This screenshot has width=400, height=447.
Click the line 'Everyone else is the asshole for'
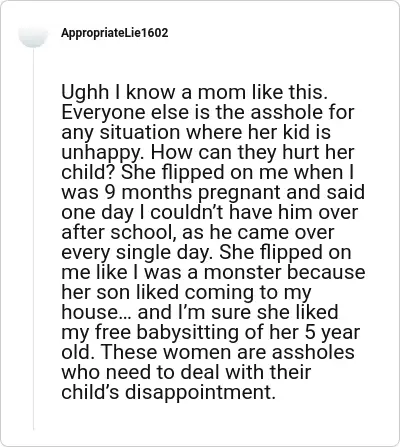(x=208, y=112)
